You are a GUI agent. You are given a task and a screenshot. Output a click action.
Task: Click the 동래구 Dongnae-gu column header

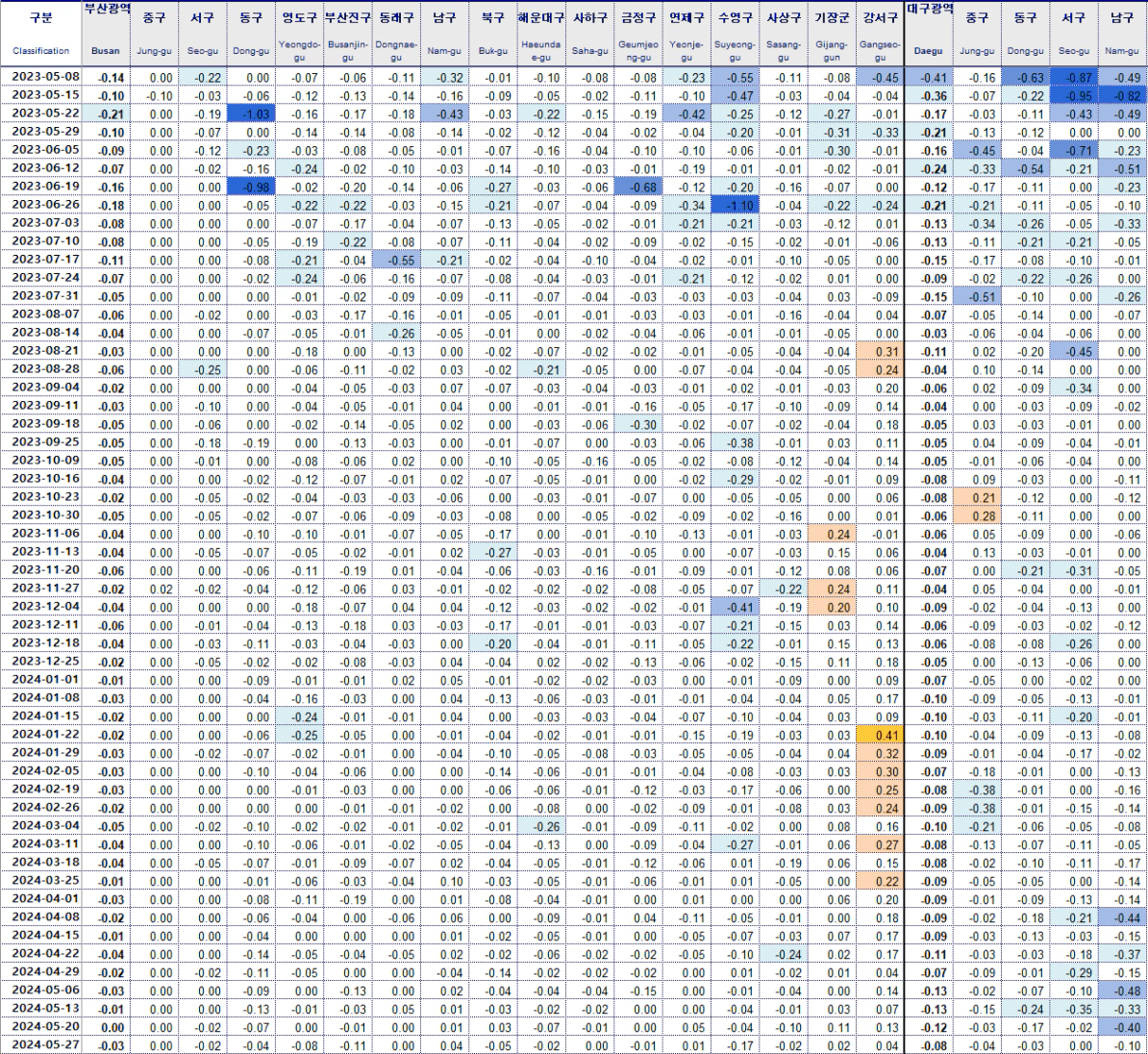pyautogui.click(x=396, y=34)
